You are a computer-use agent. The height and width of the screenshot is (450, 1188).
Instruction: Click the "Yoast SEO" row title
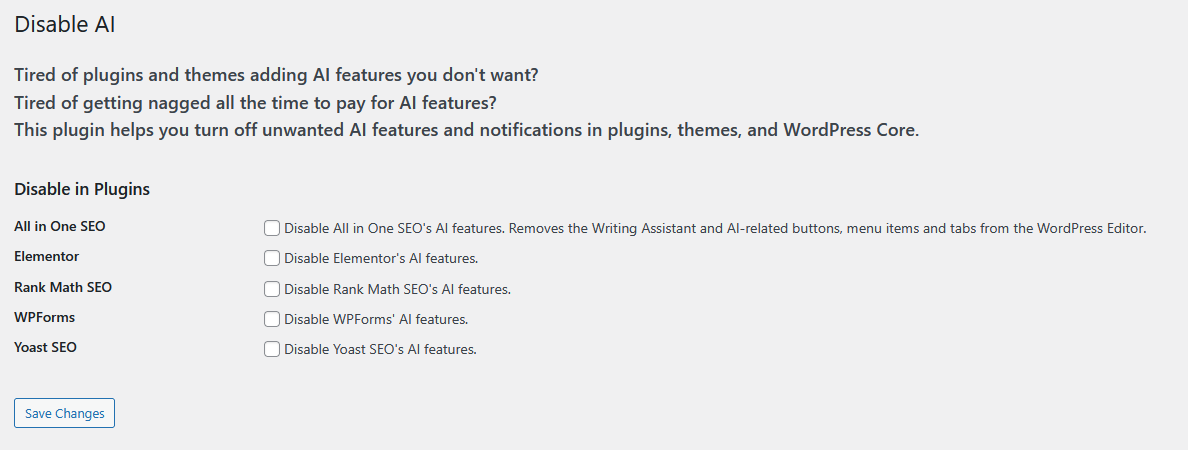pyautogui.click(x=46, y=347)
